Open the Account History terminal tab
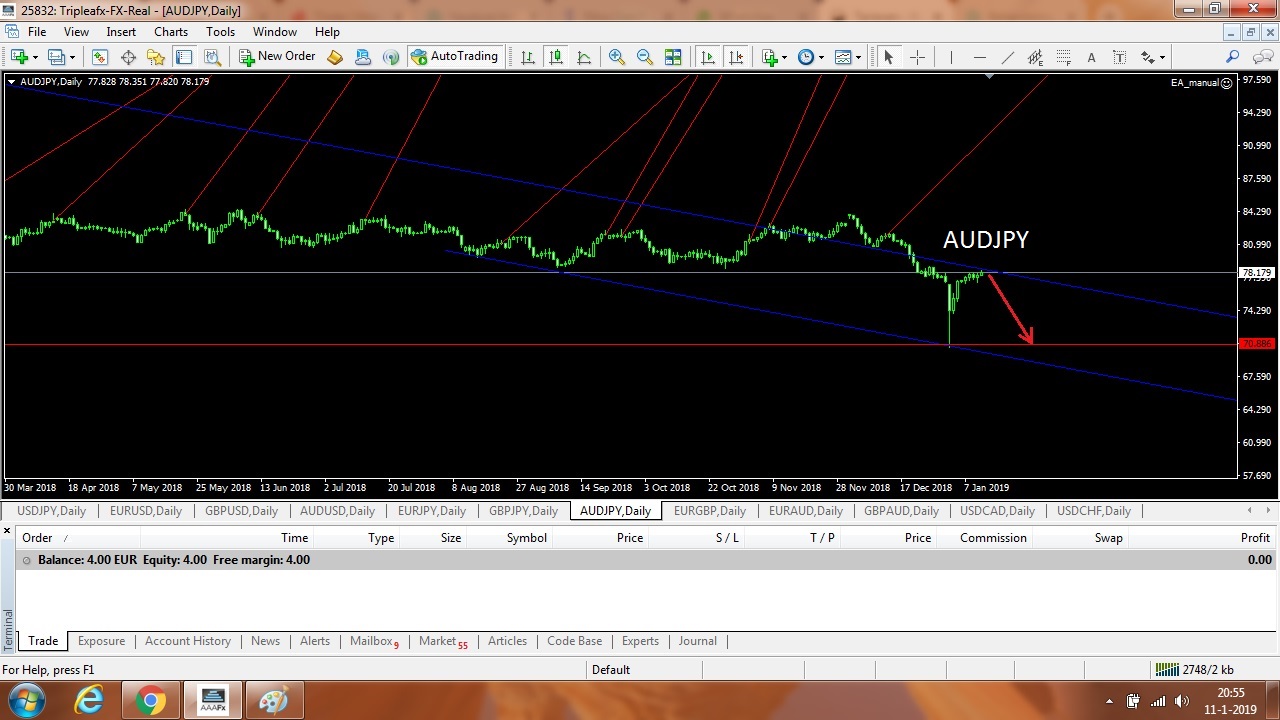This screenshot has height=720, width=1280. pyautogui.click(x=188, y=641)
